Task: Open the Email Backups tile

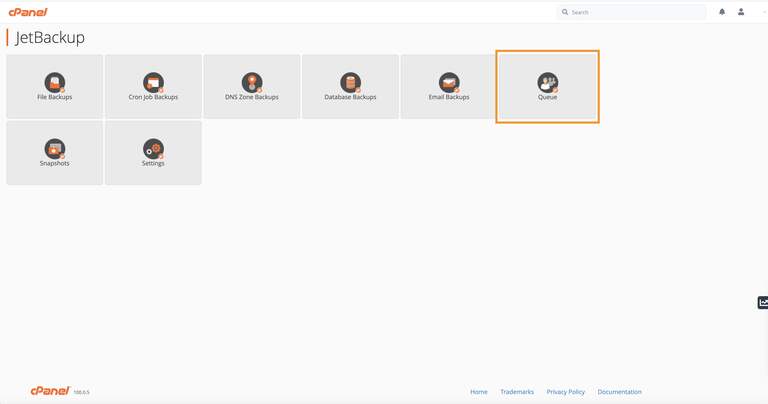Action: (x=449, y=87)
